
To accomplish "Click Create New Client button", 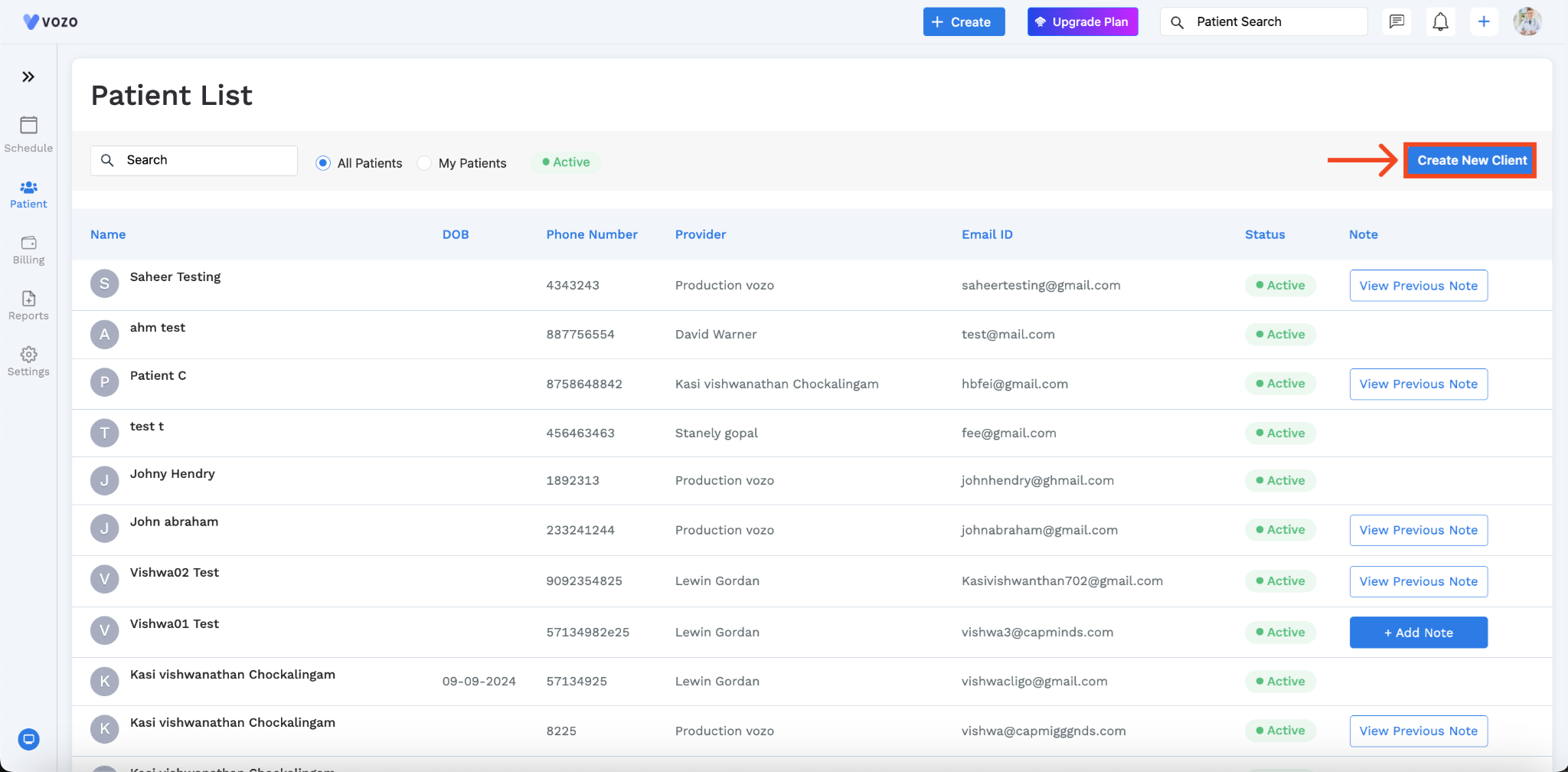I will click(1471, 160).
